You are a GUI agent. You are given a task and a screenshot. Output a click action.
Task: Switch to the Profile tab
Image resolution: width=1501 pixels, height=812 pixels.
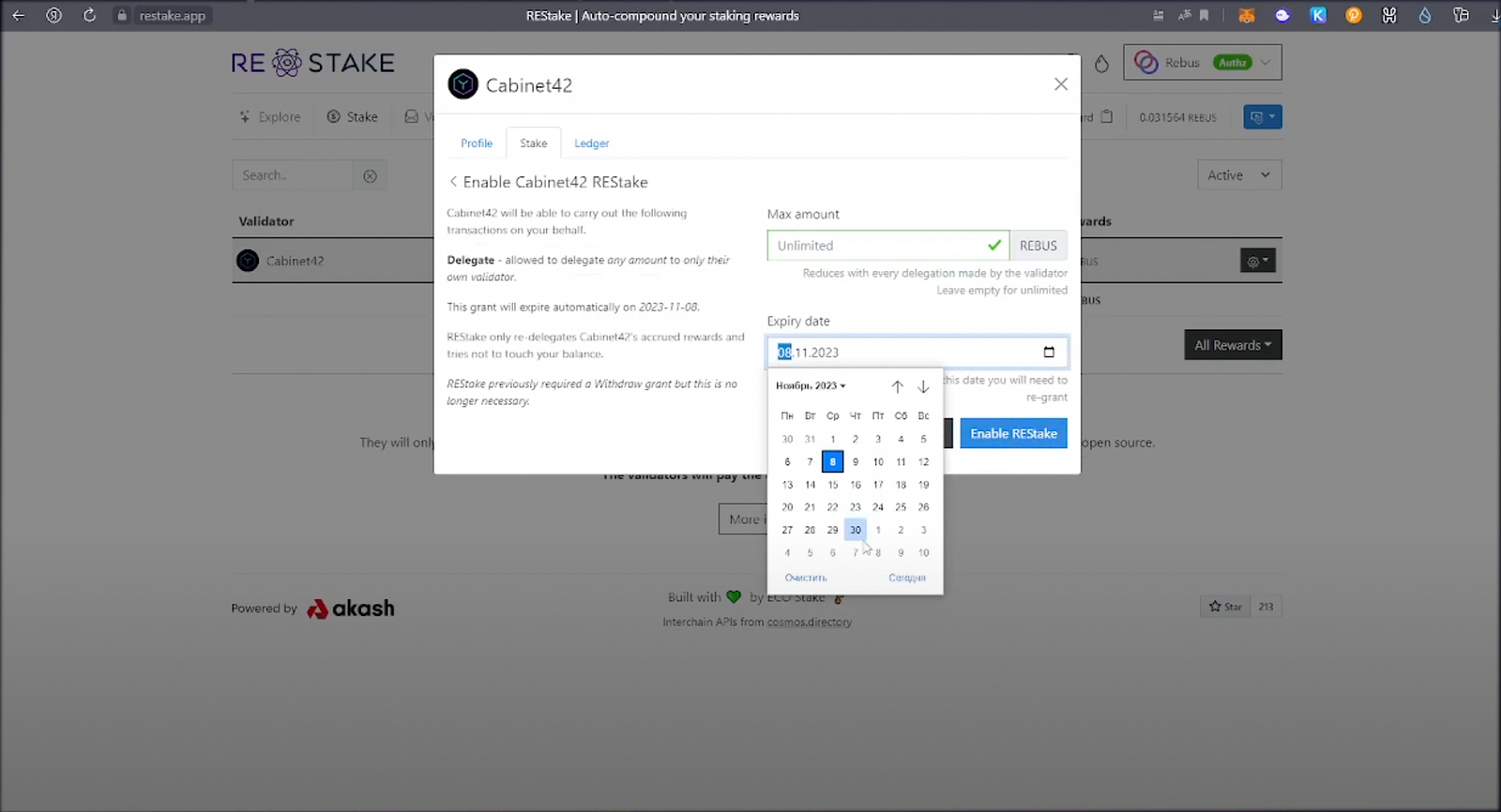point(477,143)
